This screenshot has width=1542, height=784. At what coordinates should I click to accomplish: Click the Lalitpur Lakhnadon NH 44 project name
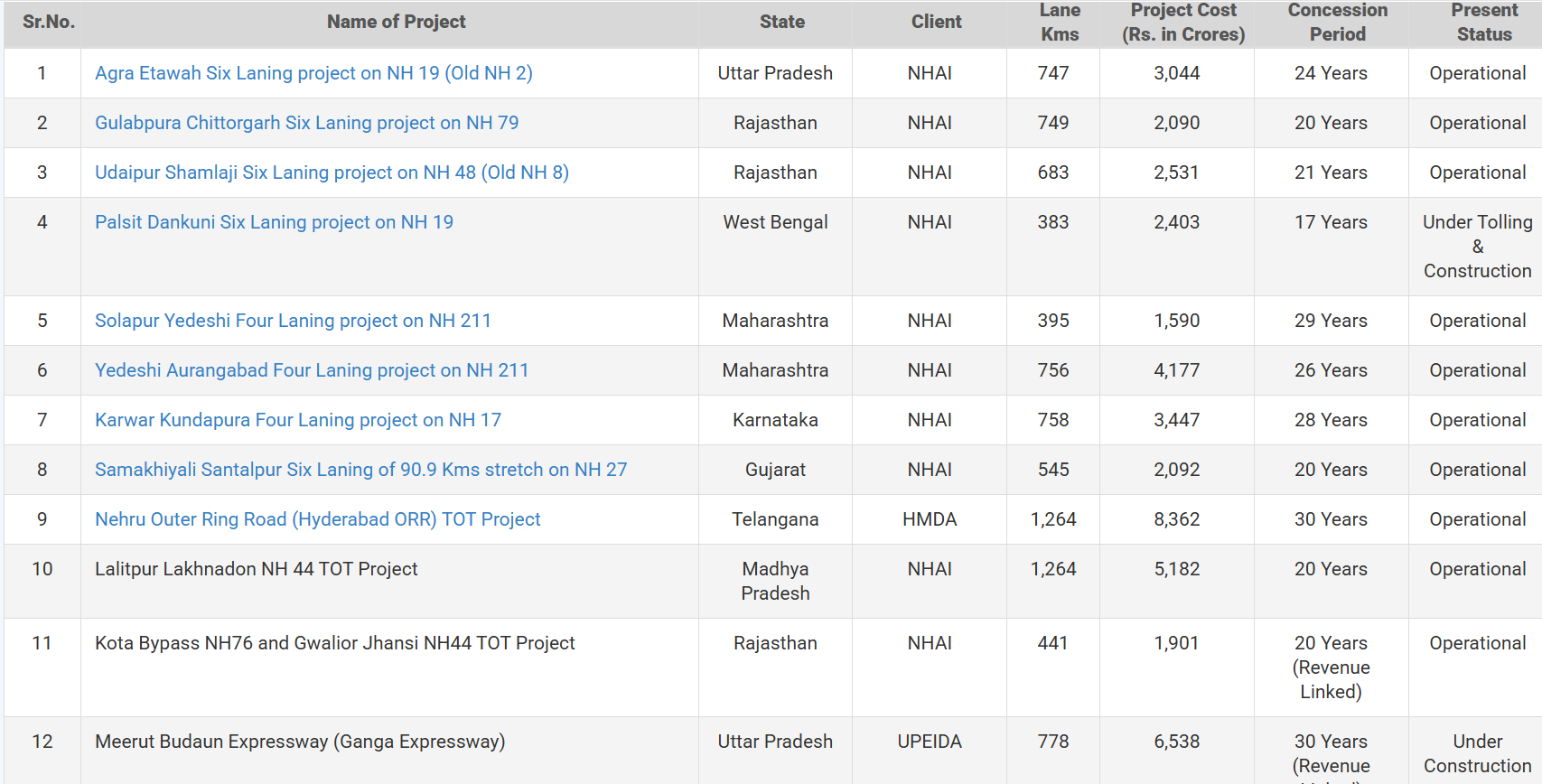coord(256,569)
